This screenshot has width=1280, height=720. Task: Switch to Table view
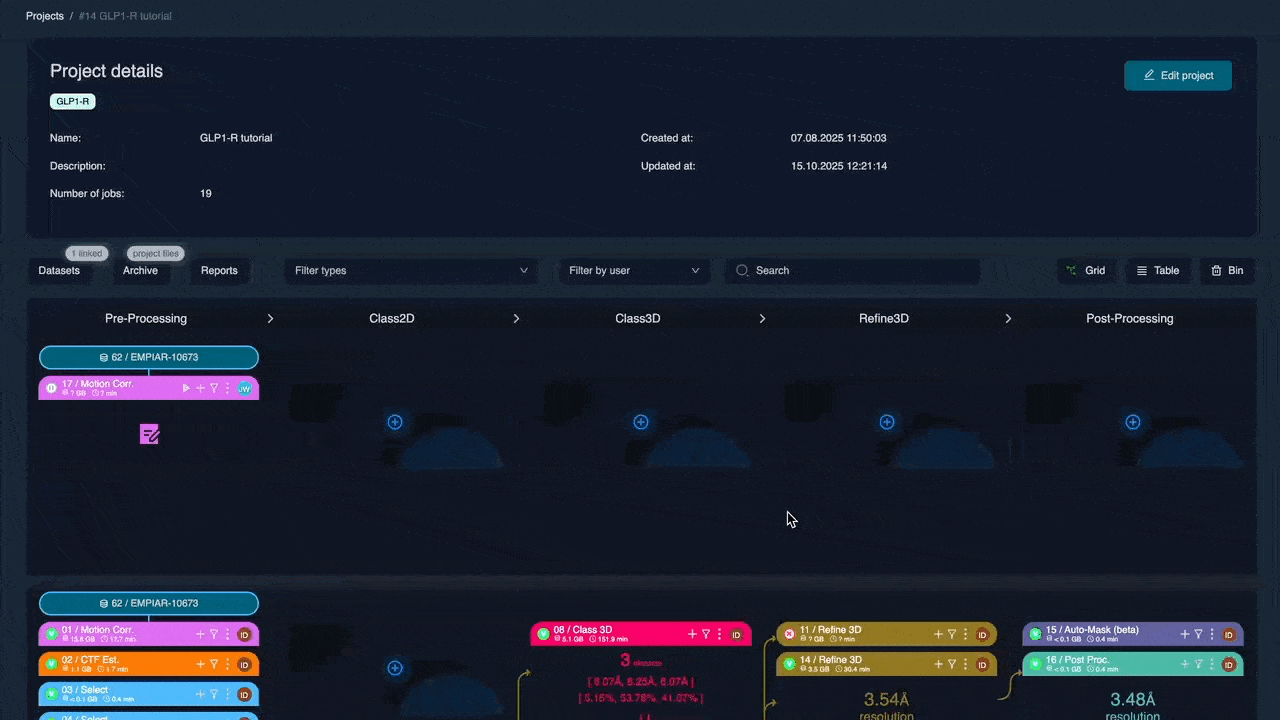(1157, 270)
